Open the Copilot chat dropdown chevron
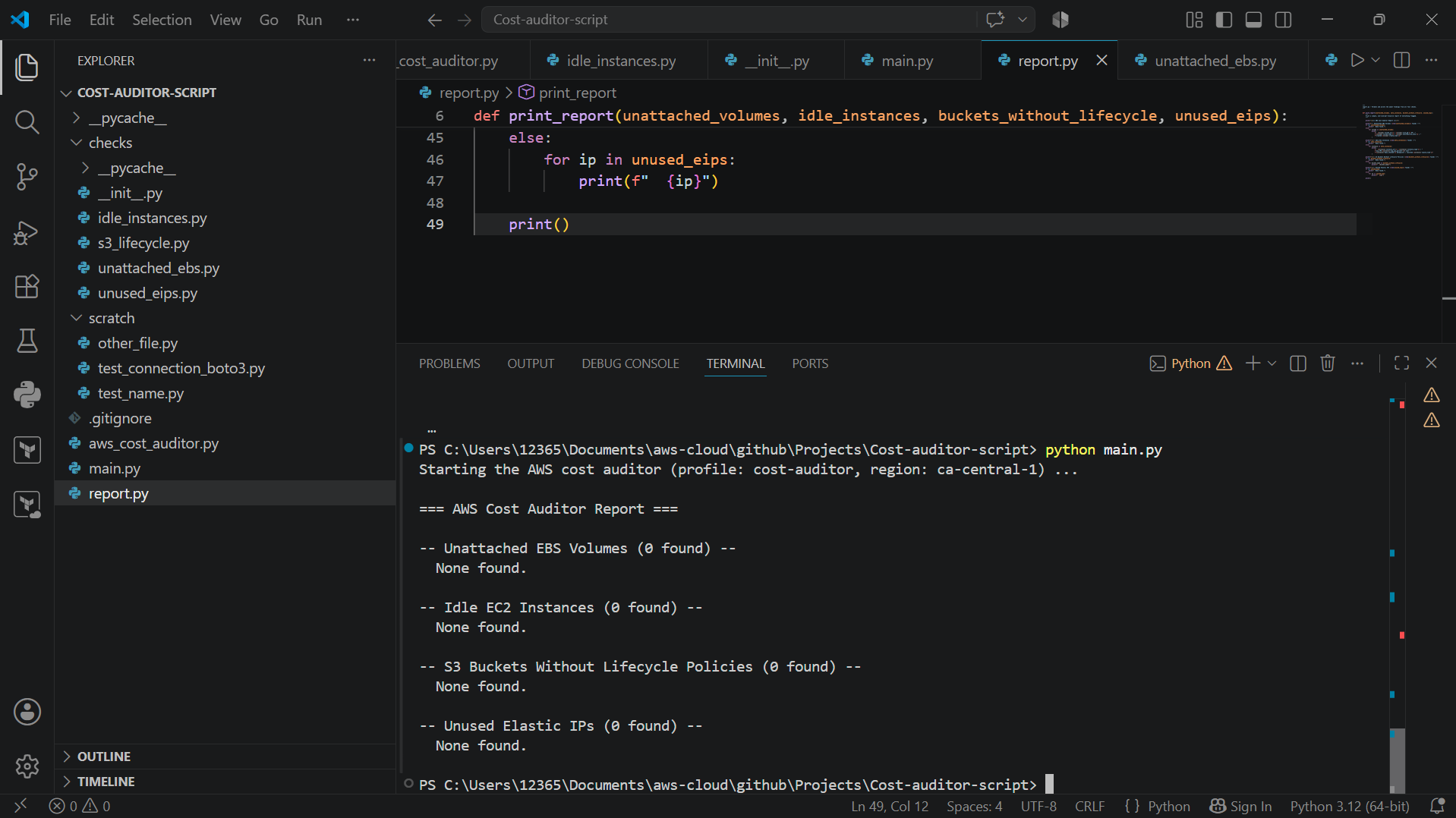The width and height of the screenshot is (1456, 818). (x=1023, y=20)
